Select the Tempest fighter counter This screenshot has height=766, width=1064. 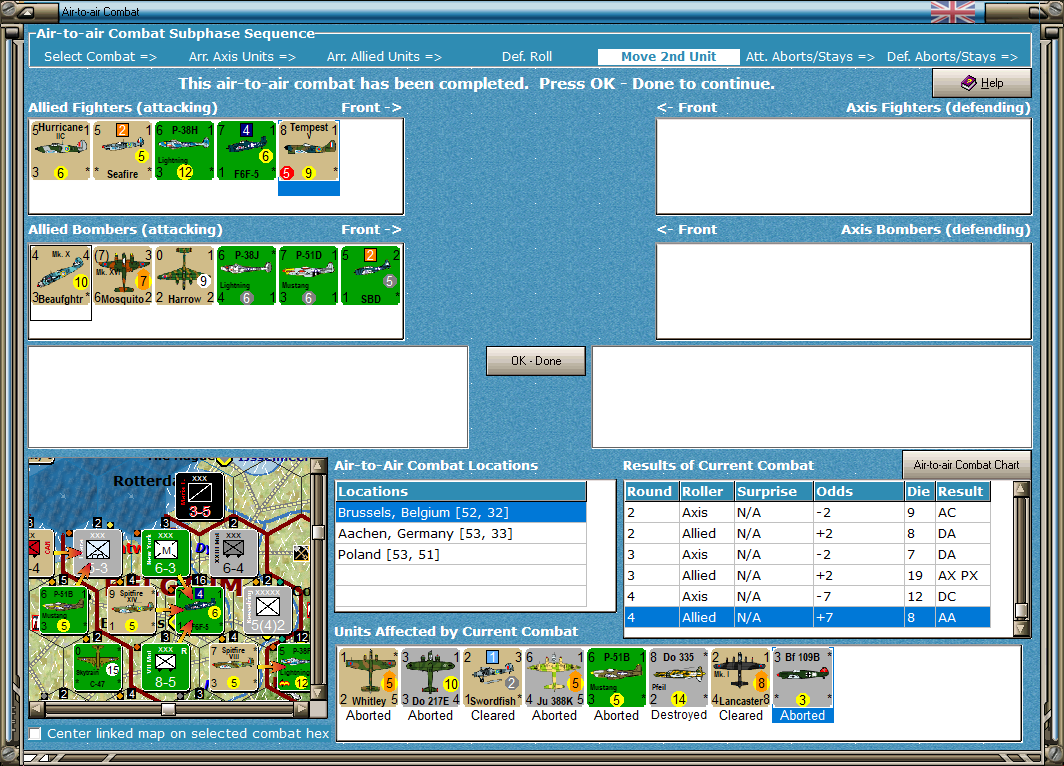309,151
